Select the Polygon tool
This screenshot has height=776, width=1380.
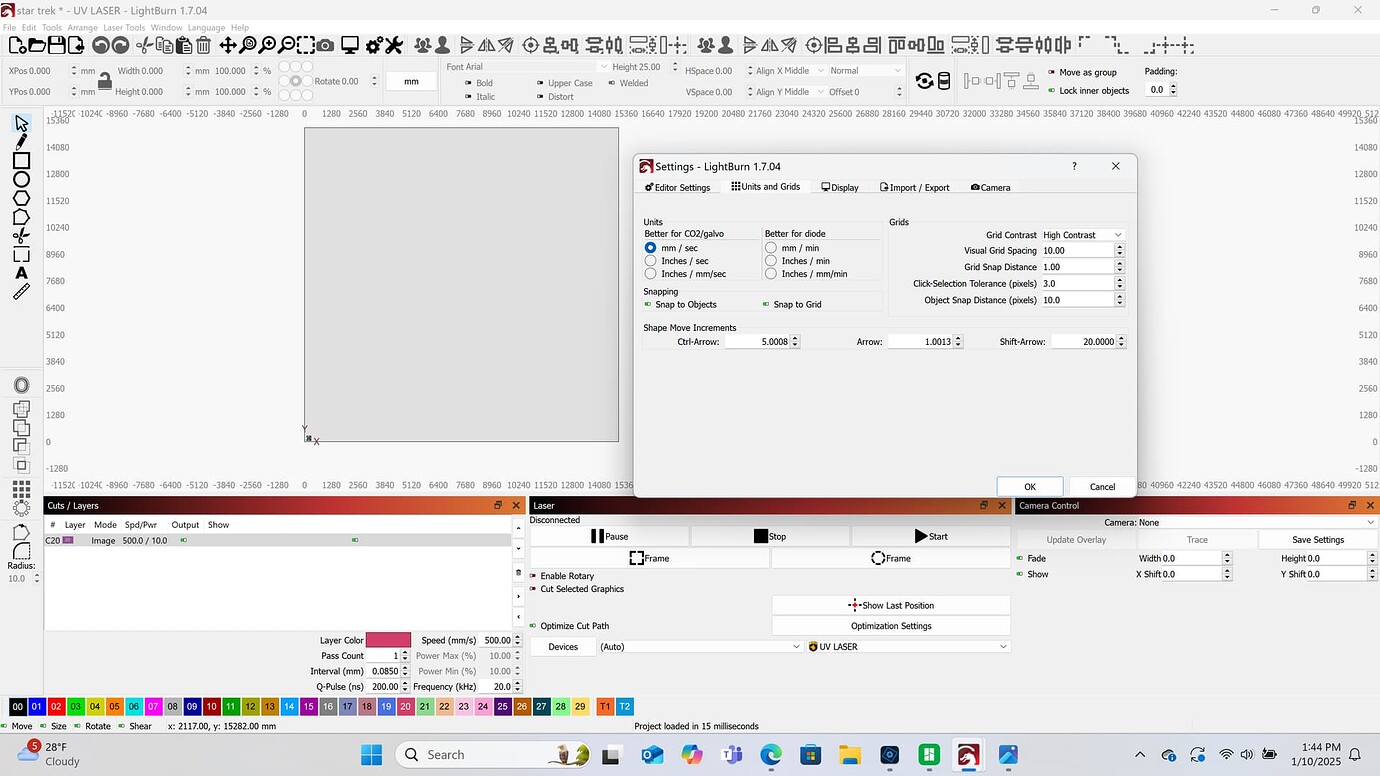point(22,198)
